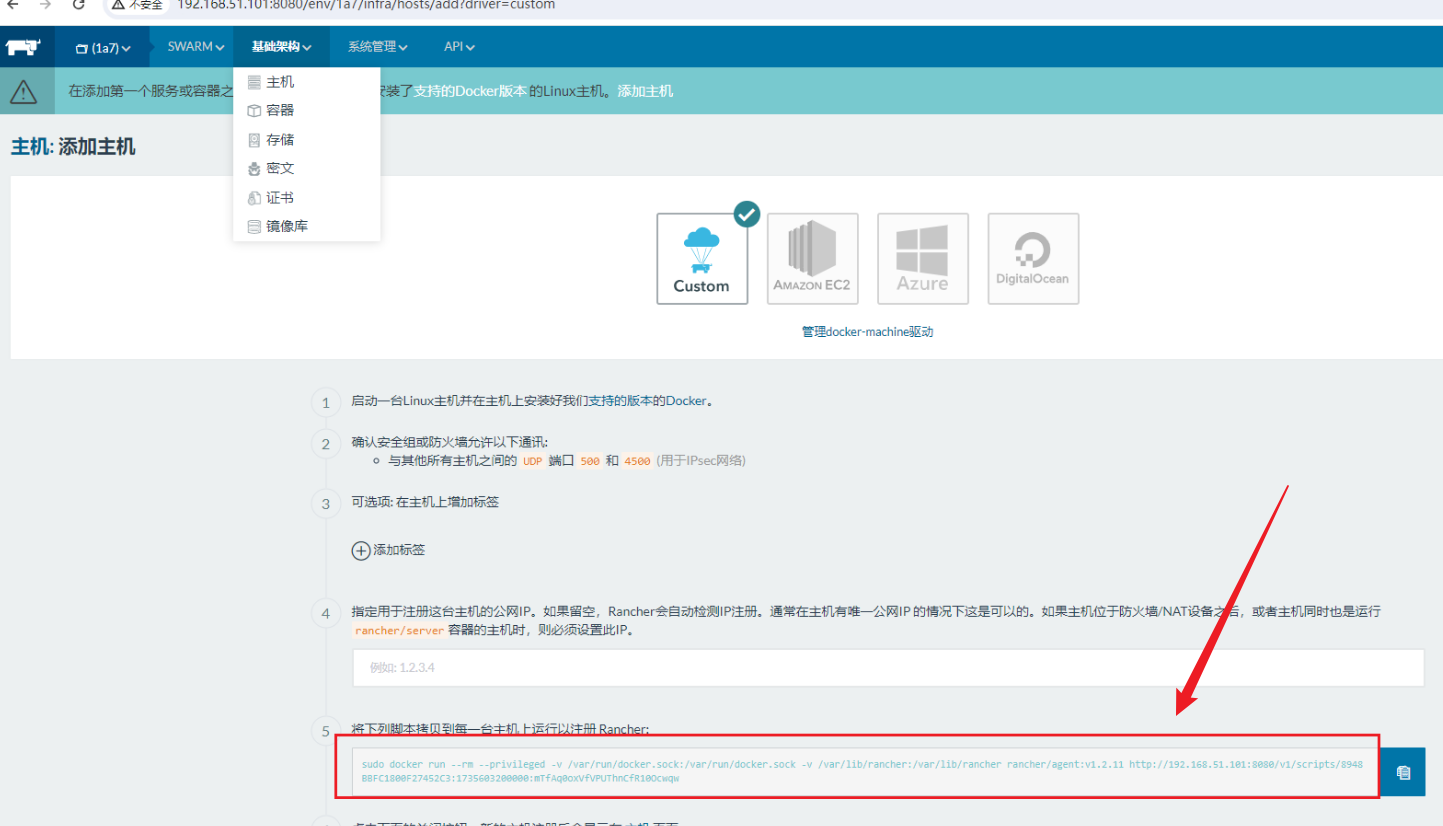Click the copy-to-clipboard button
The height and width of the screenshot is (826, 1443).
(x=1403, y=772)
